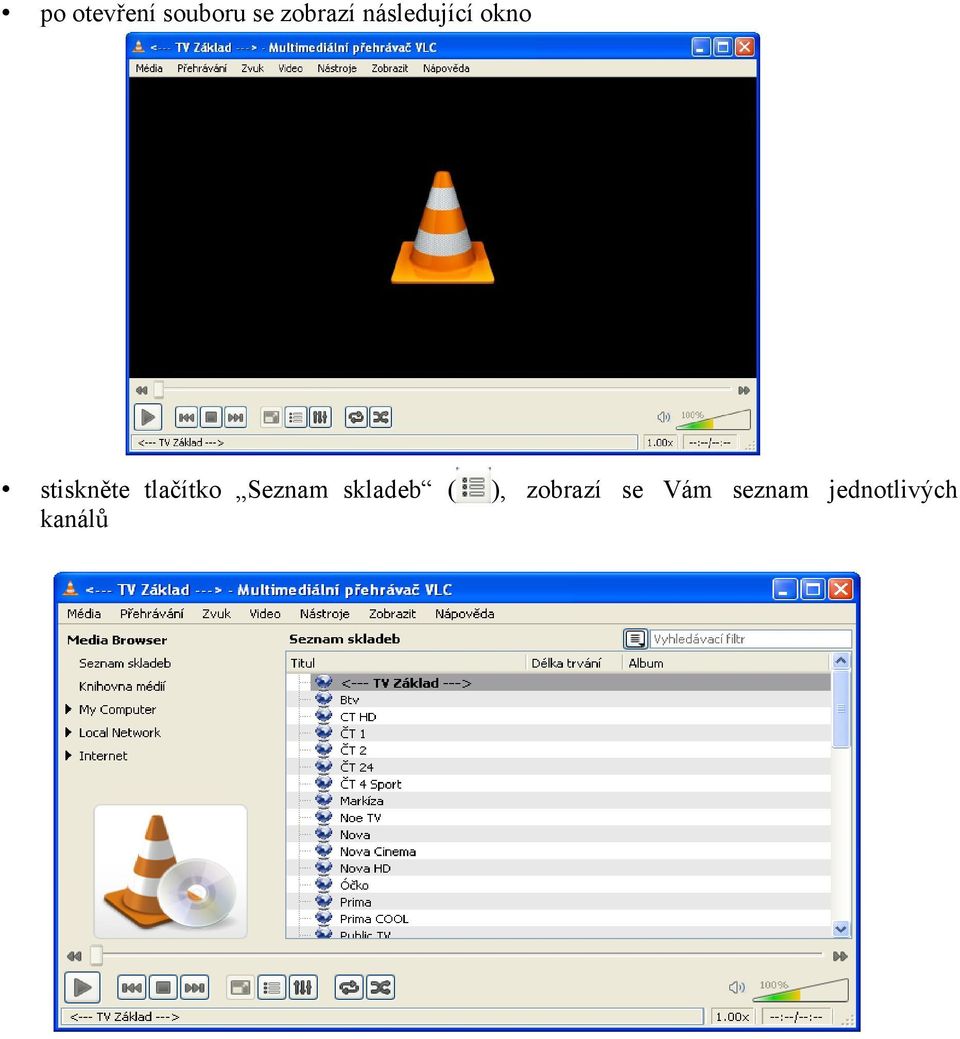Step forward icon on upper window seek bar
This screenshot has width=960, height=1039.
[744, 390]
